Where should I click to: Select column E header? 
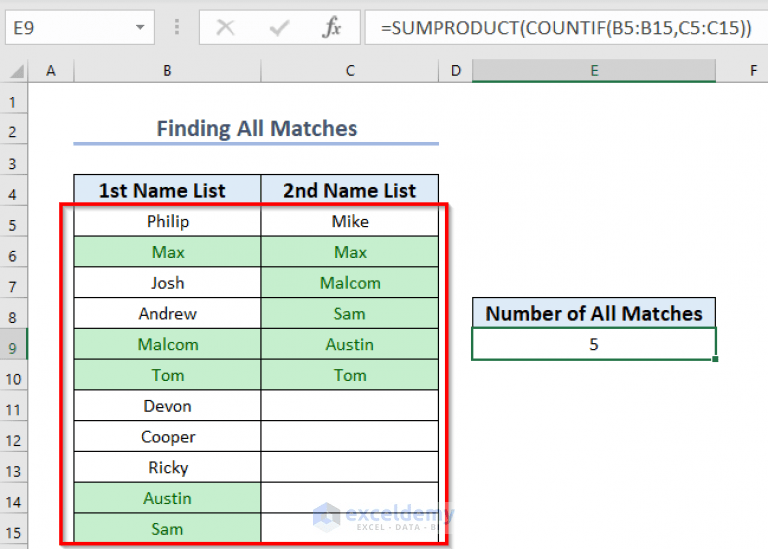(x=594, y=71)
